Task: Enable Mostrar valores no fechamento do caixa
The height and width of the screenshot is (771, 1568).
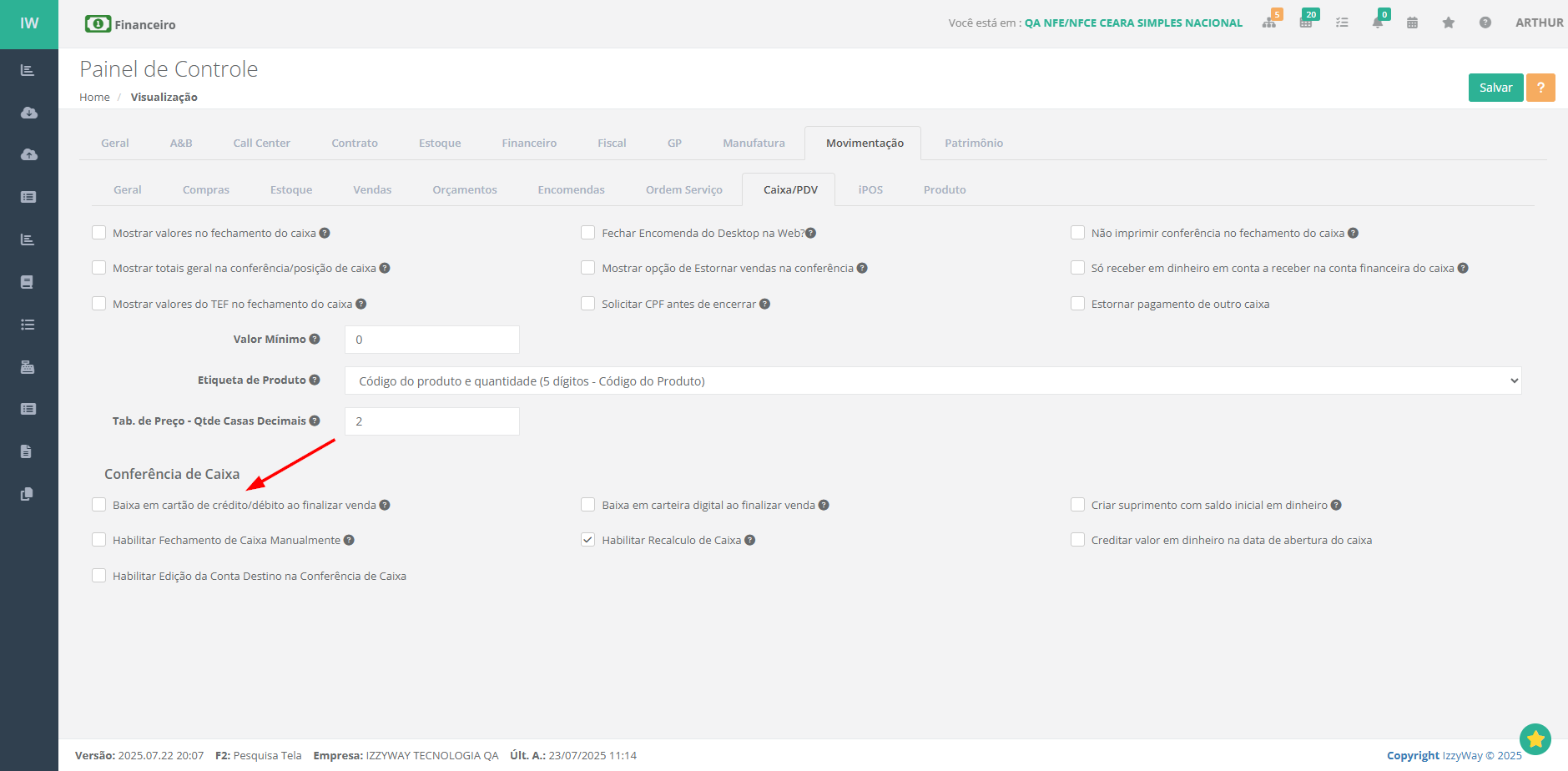Action: pyautogui.click(x=99, y=233)
